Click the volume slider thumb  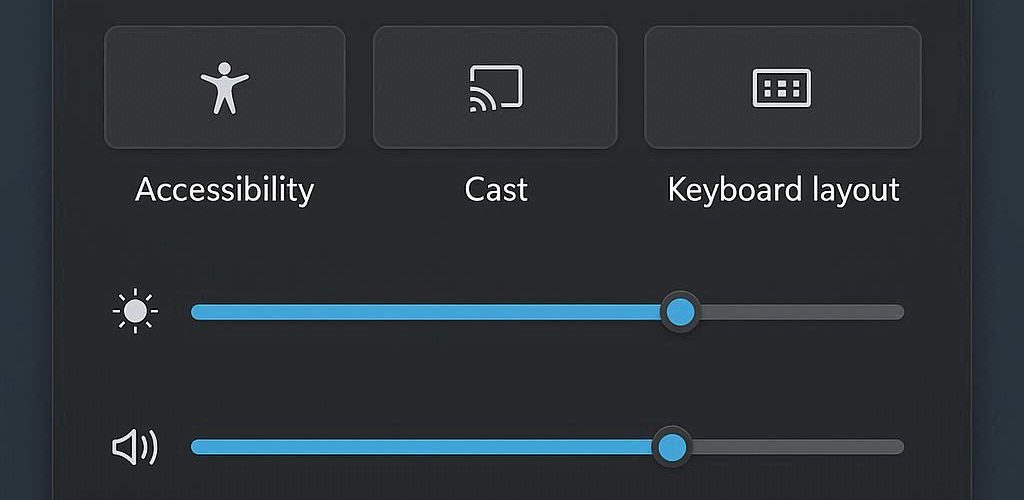tap(671, 447)
